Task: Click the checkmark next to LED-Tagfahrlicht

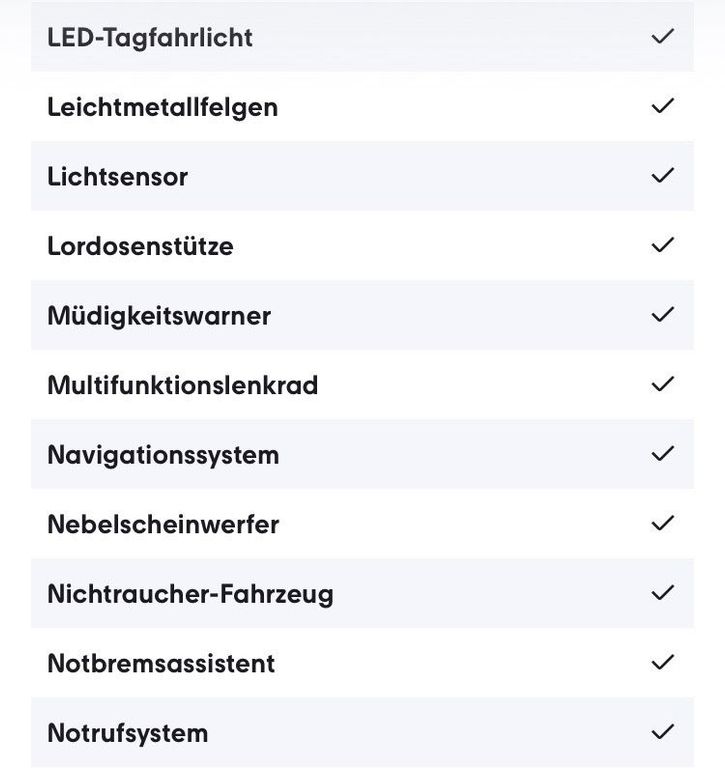Action: click(662, 36)
